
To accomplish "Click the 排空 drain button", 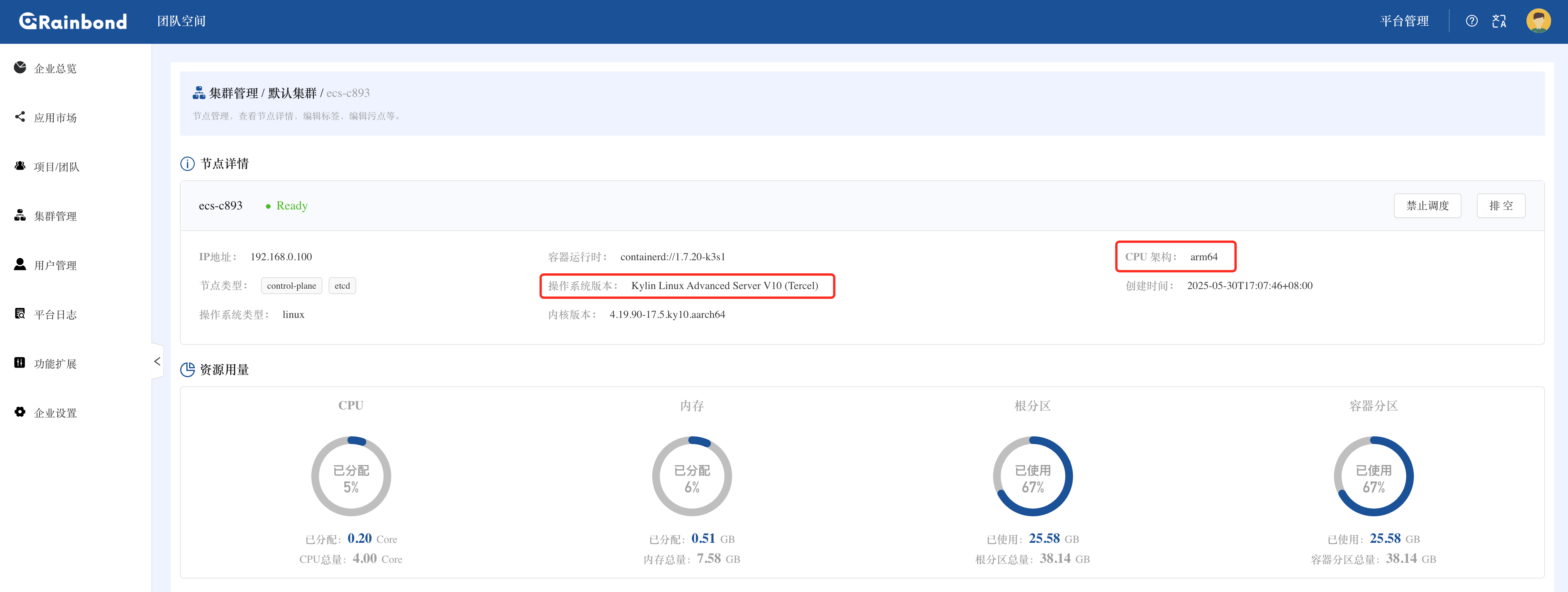I will click(1500, 206).
